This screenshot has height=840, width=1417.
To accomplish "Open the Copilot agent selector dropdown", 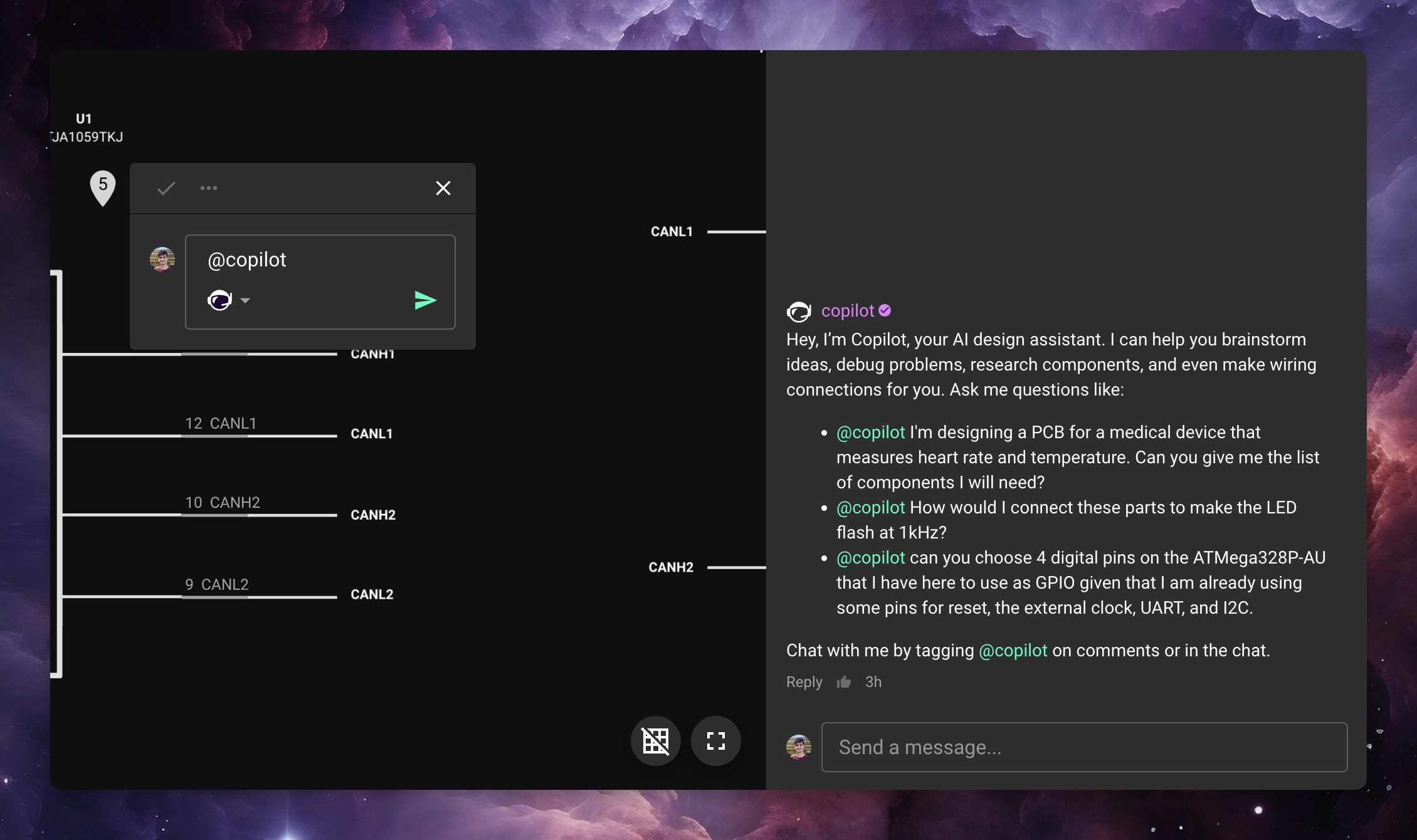I will coord(245,300).
